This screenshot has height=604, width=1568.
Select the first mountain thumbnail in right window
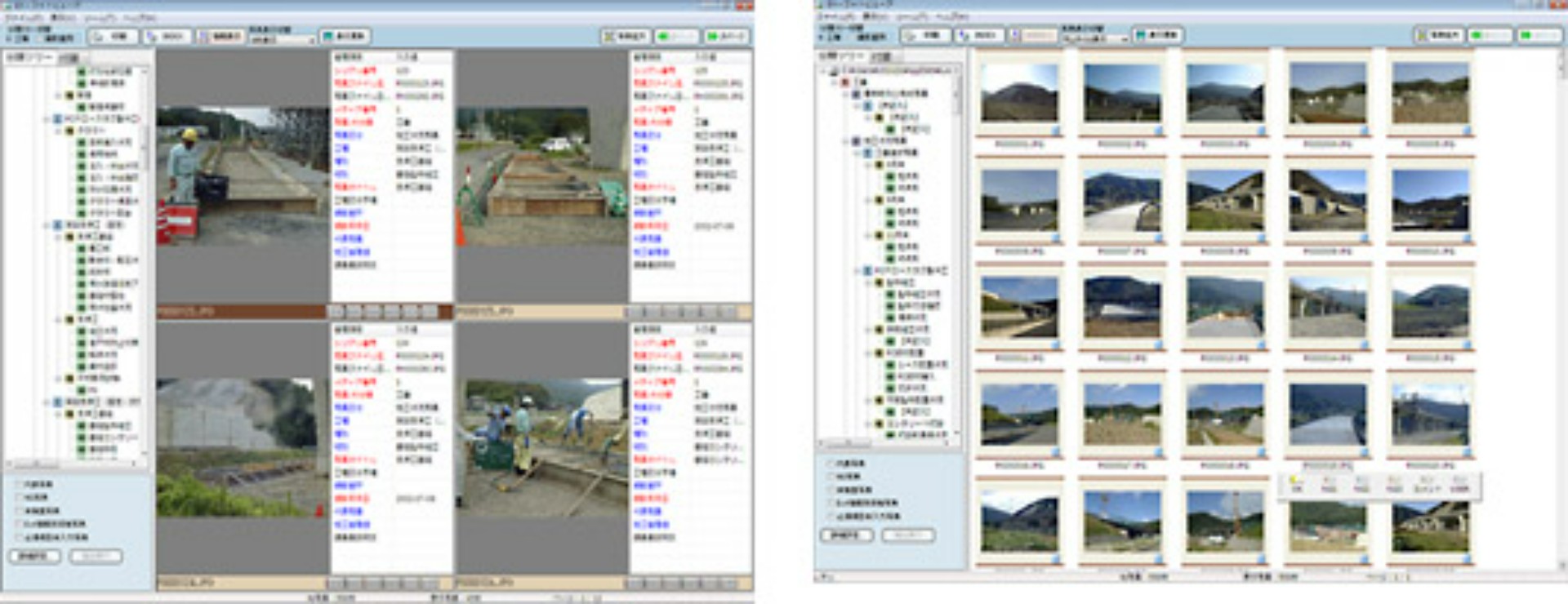pos(1019,94)
